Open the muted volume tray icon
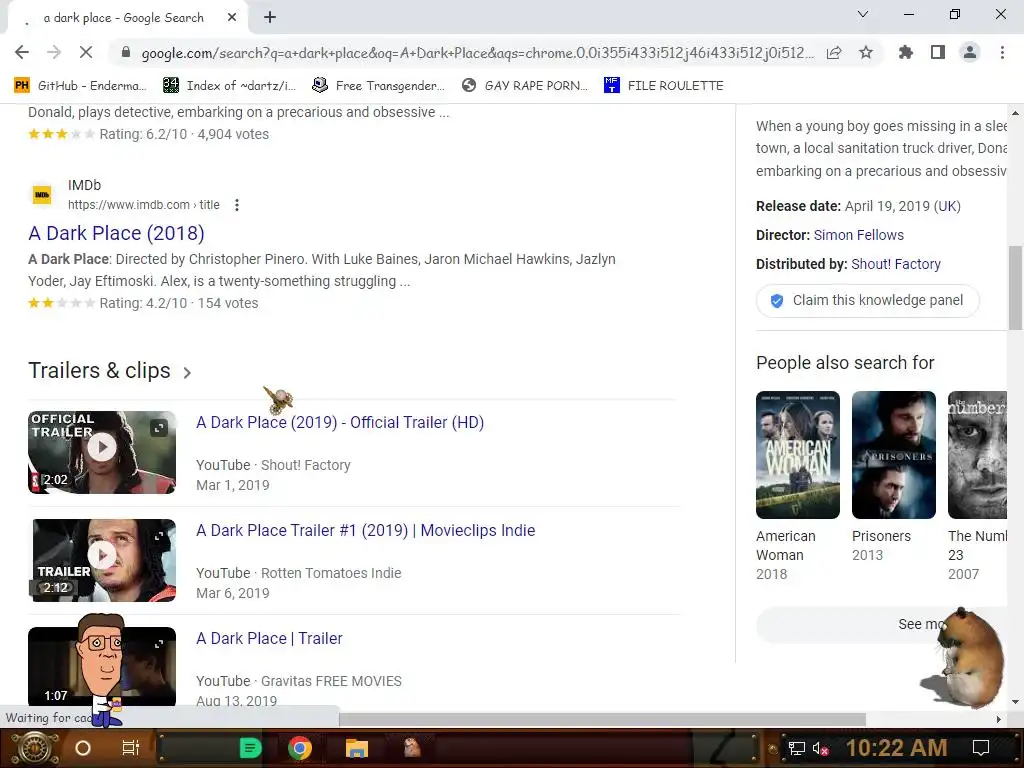Screen dimensions: 1024x768 (x=820, y=748)
